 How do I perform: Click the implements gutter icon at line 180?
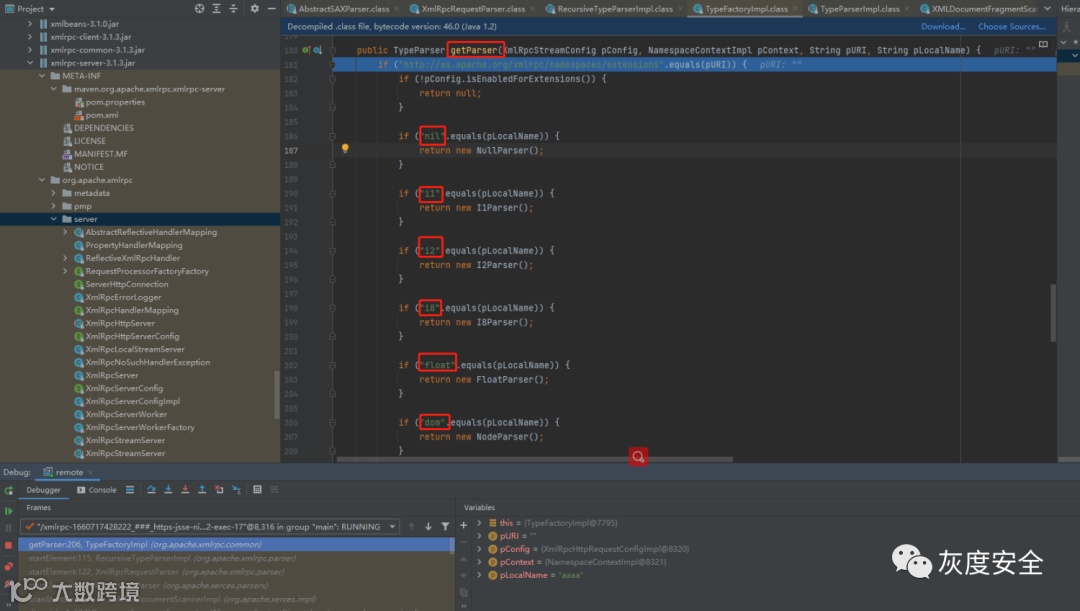tap(307, 50)
